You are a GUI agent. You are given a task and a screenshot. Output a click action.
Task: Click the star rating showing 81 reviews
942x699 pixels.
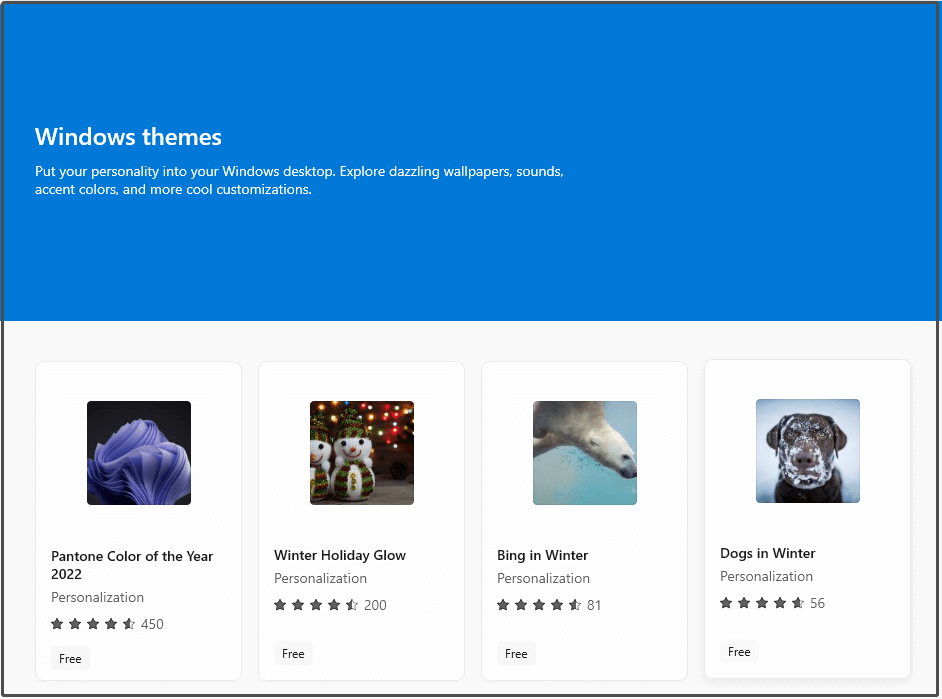point(549,605)
